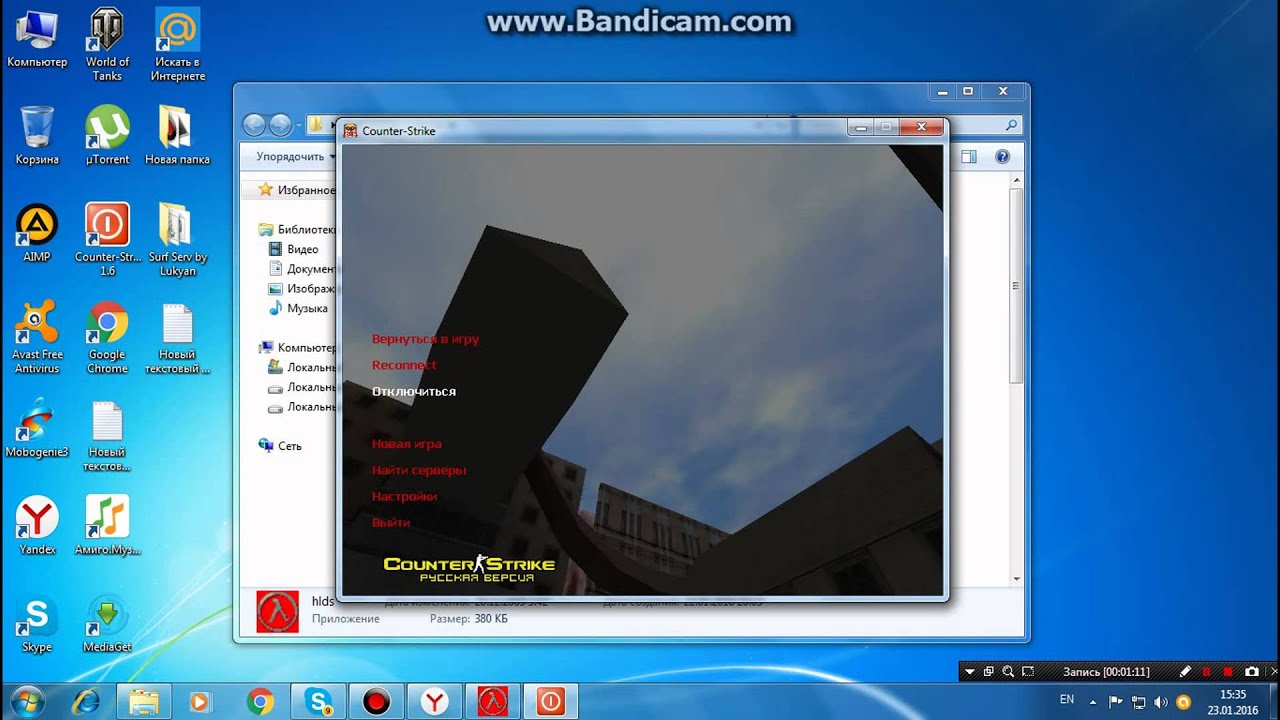Viewport: 1280px width, 720px height.
Task: Select "Вернуться в игру" in Counter-Strike menu
Action: pos(425,339)
